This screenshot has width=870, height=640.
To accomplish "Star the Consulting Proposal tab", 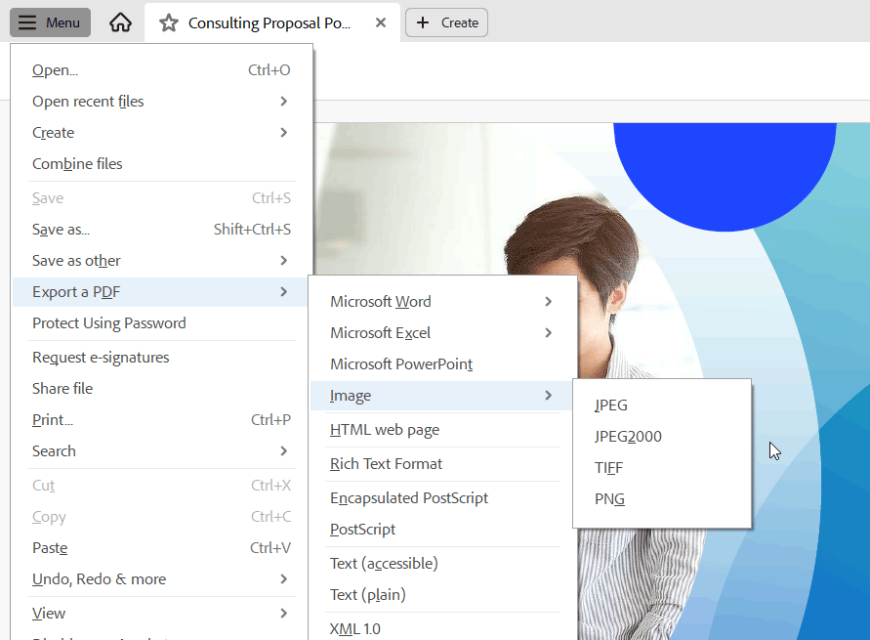I will [169, 23].
